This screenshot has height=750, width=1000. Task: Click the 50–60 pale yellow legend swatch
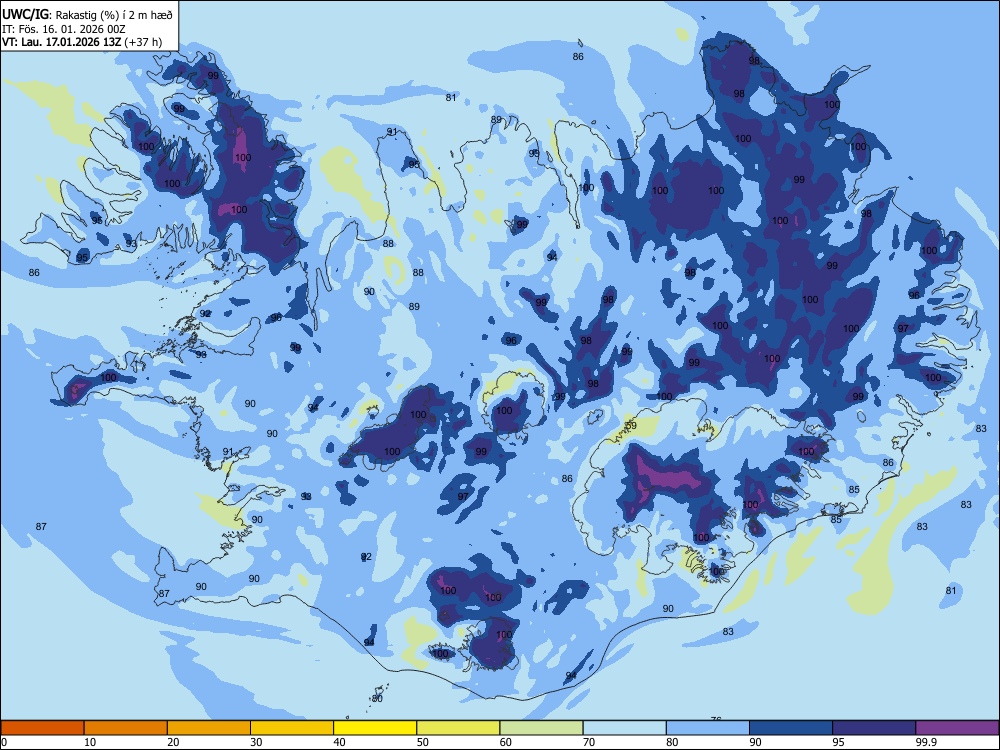click(x=459, y=728)
